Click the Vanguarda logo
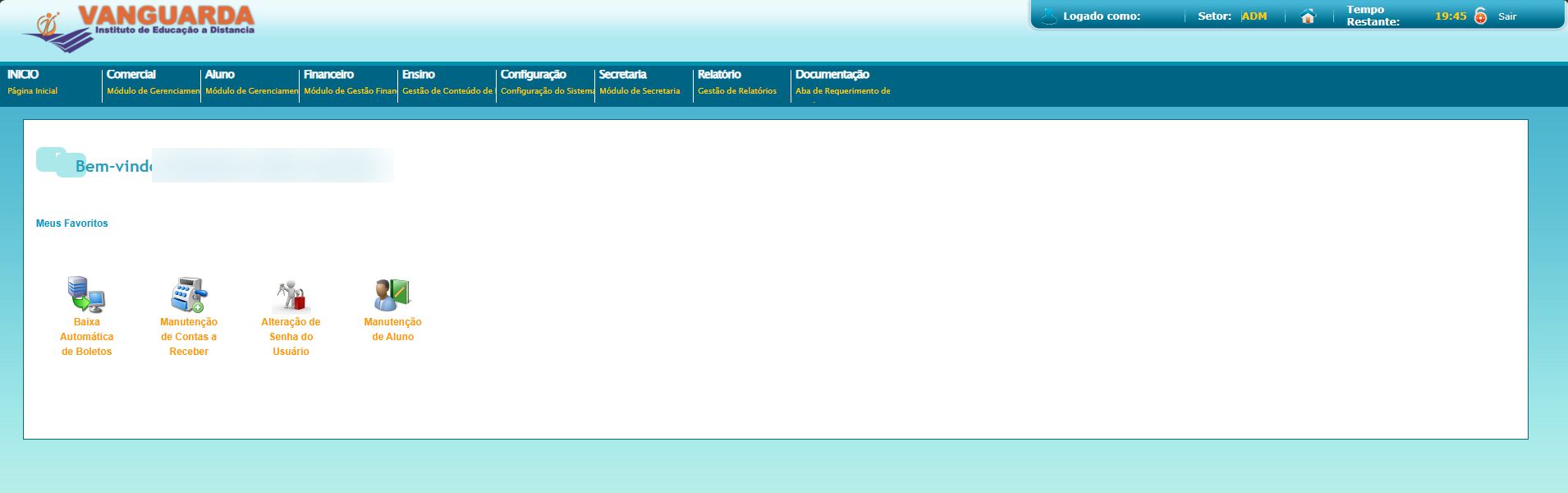 pos(138,29)
